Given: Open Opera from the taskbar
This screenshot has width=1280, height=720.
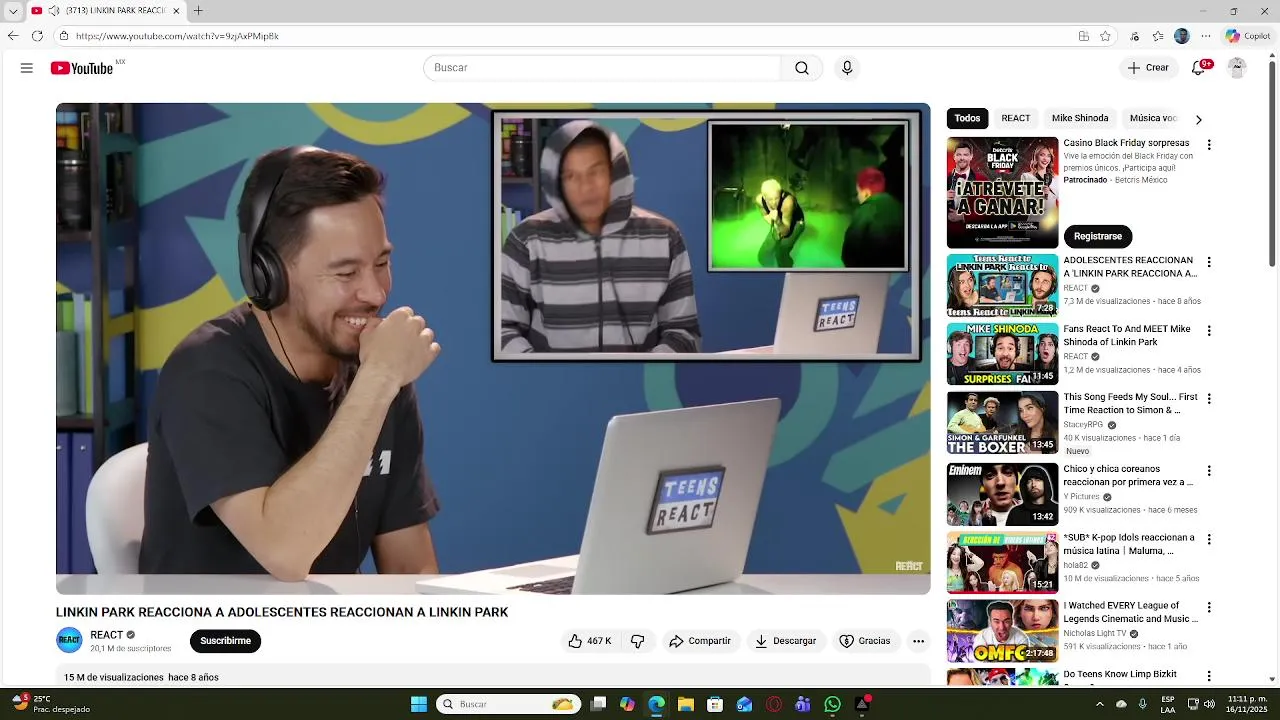Looking at the screenshot, I should tap(773, 704).
